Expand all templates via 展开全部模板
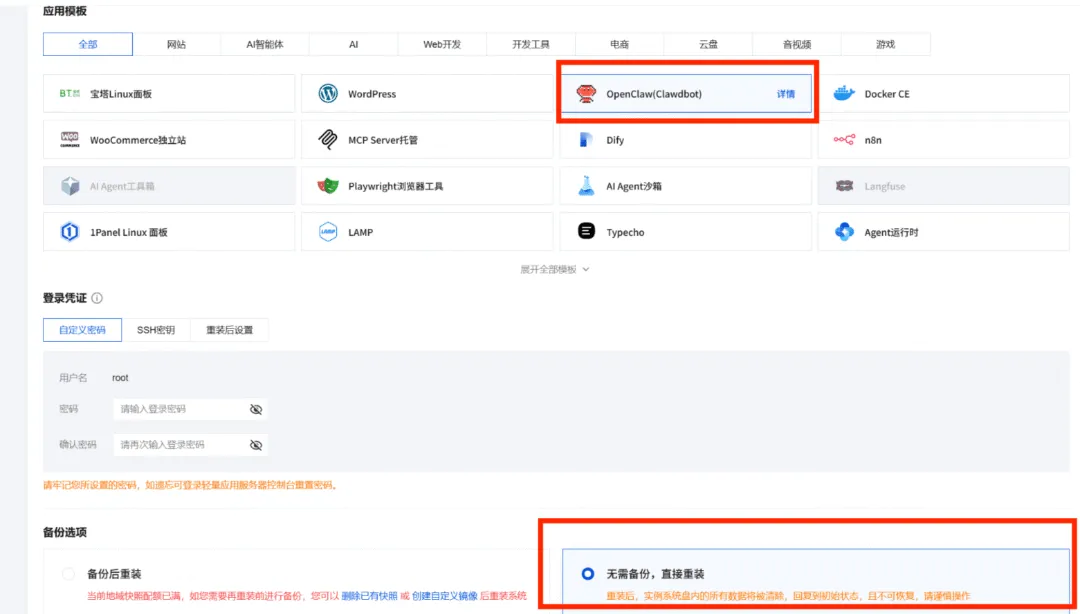This screenshot has height=614, width=1080. (x=554, y=269)
